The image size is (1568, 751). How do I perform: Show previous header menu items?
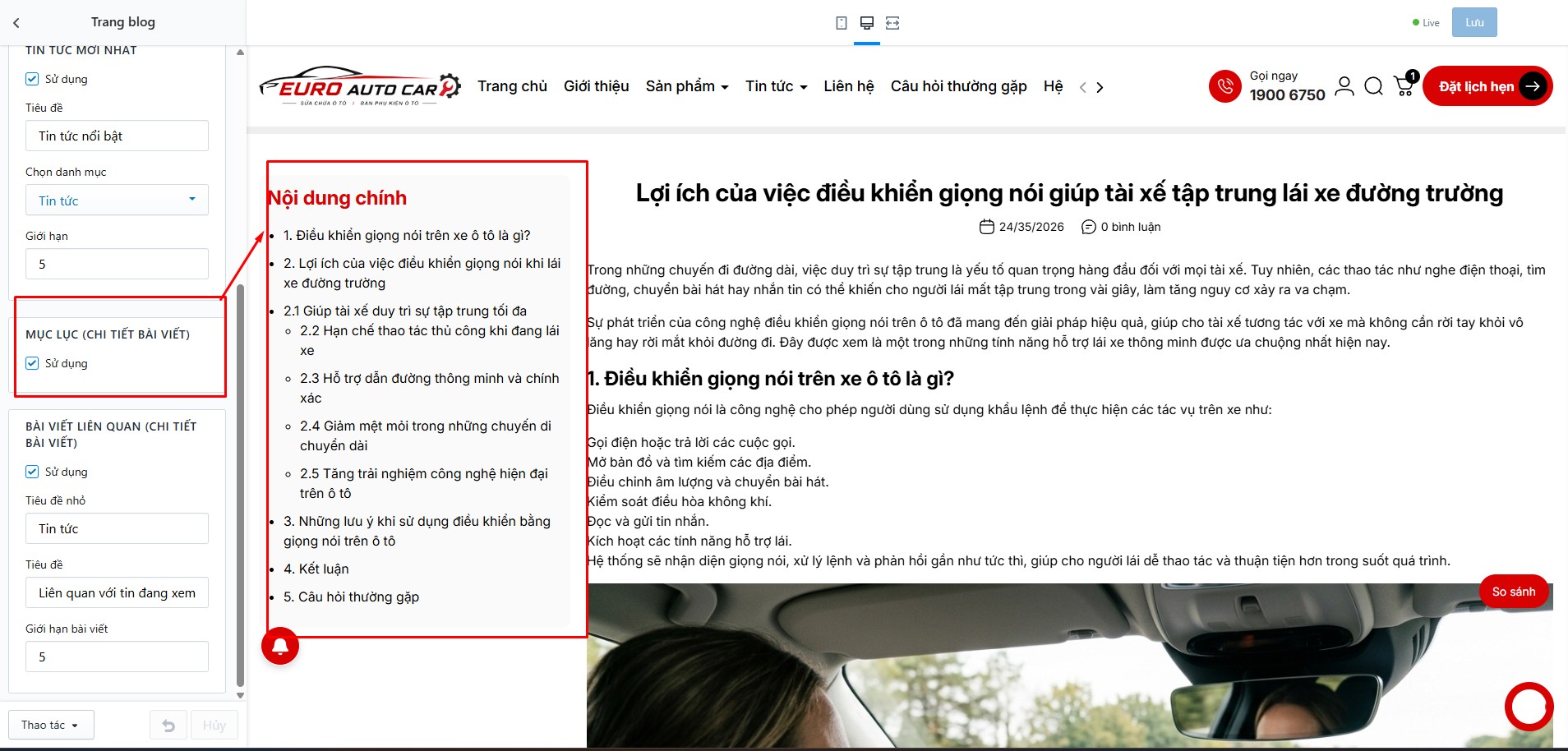point(1083,87)
